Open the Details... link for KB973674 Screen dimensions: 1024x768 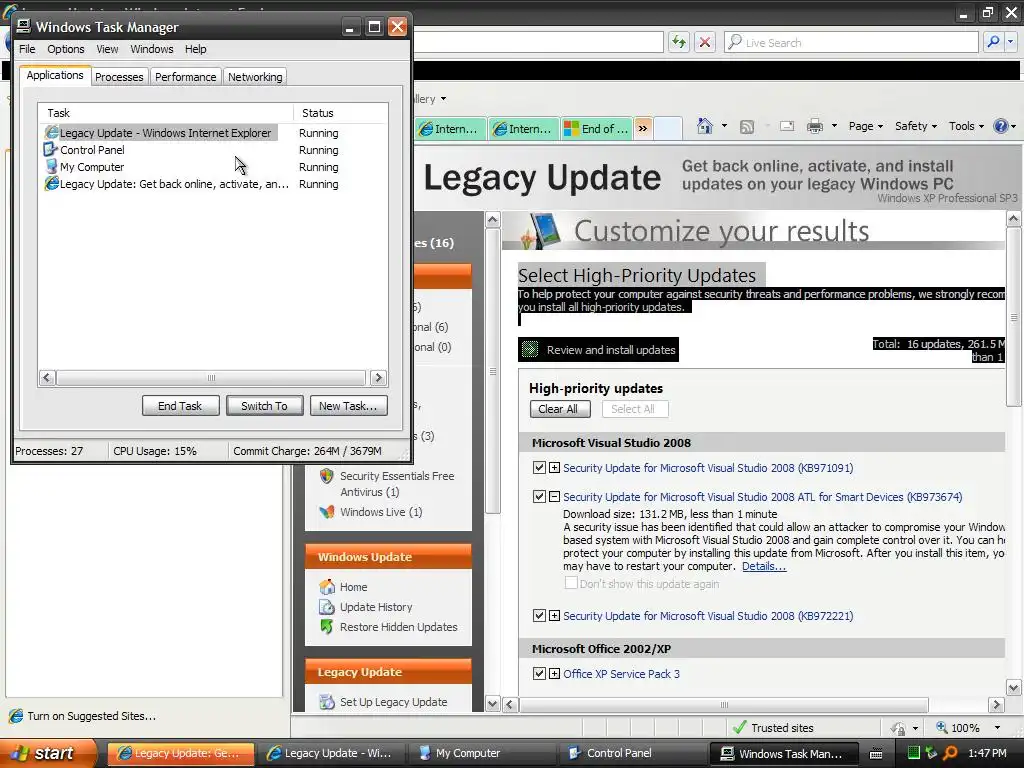click(763, 566)
